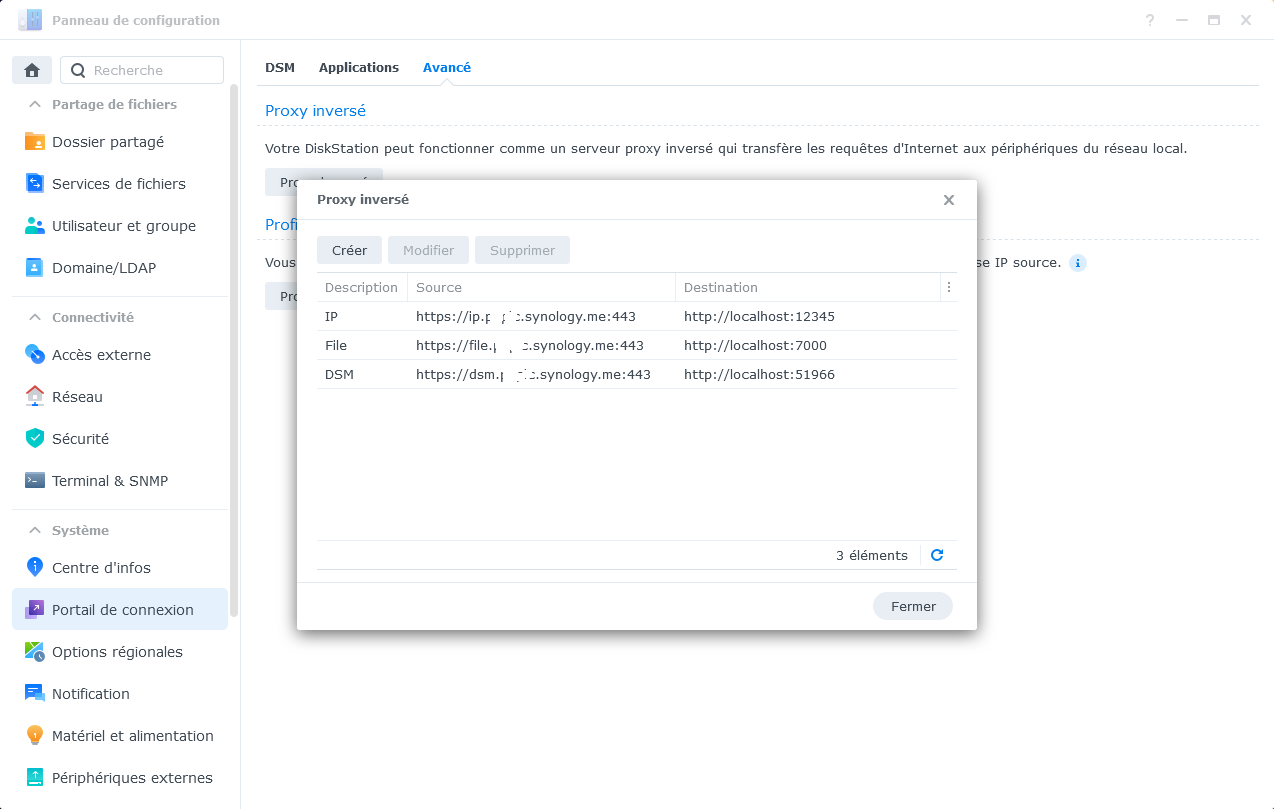The image size is (1274, 809).
Task: Click the Créer button
Action: pos(350,250)
